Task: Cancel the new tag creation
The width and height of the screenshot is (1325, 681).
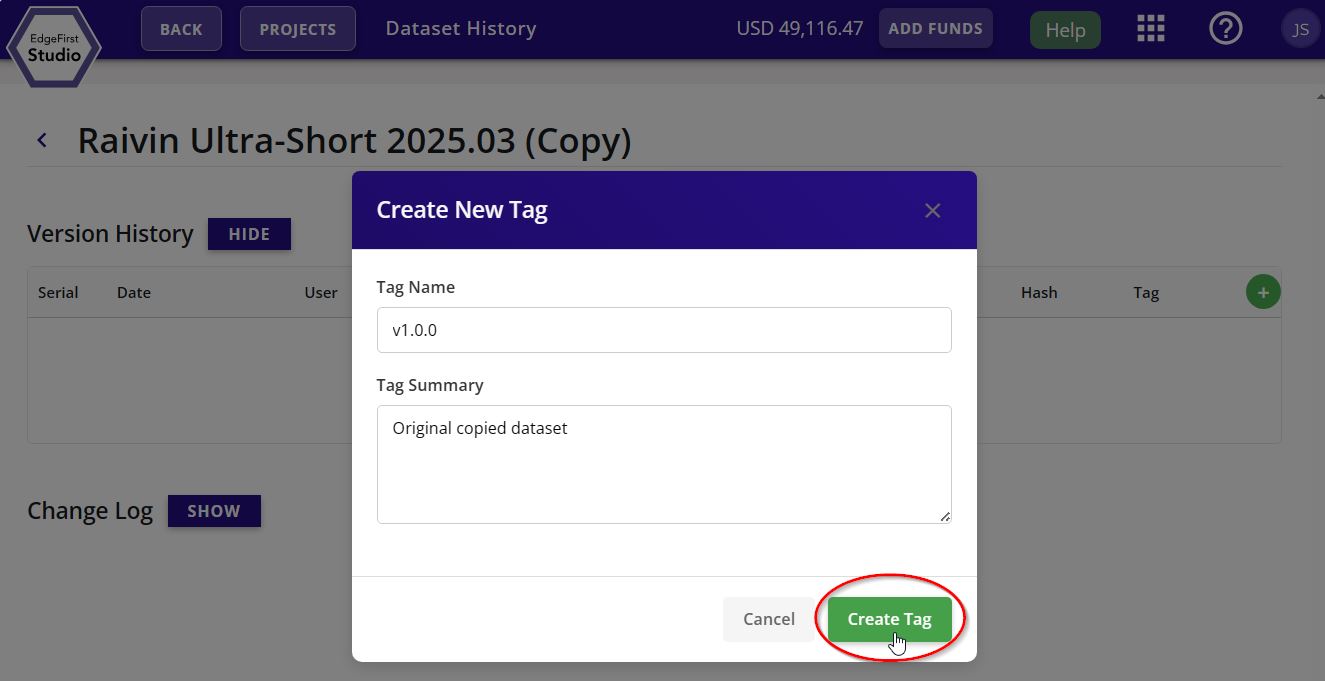Action: point(768,619)
